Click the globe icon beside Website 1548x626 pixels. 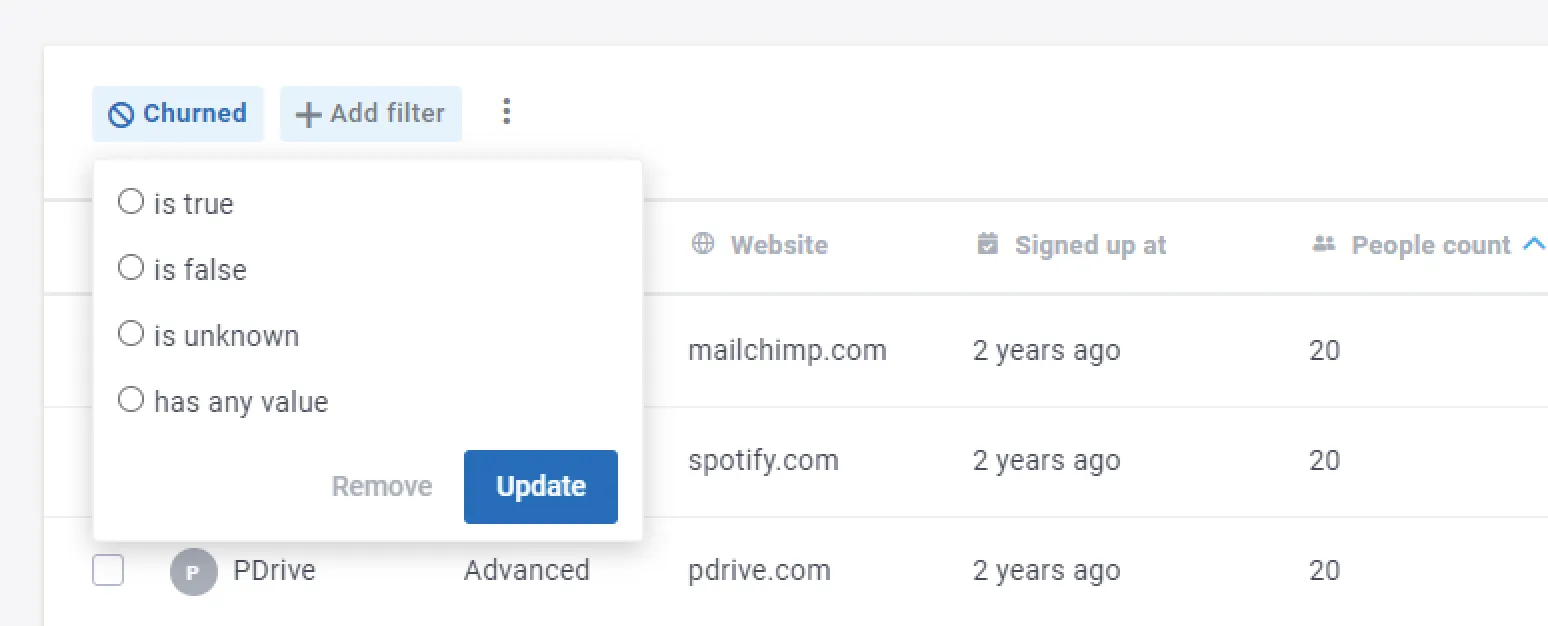703,244
